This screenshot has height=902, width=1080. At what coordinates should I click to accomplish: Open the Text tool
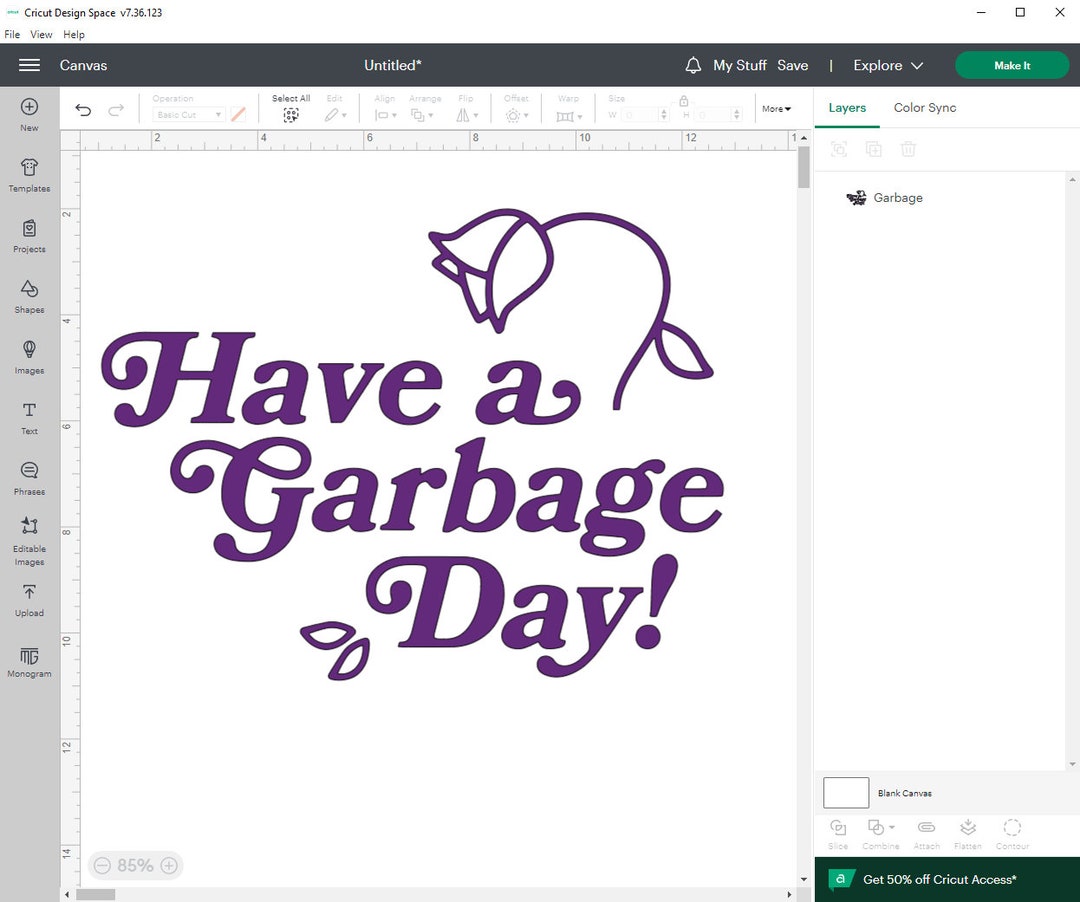(x=29, y=417)
